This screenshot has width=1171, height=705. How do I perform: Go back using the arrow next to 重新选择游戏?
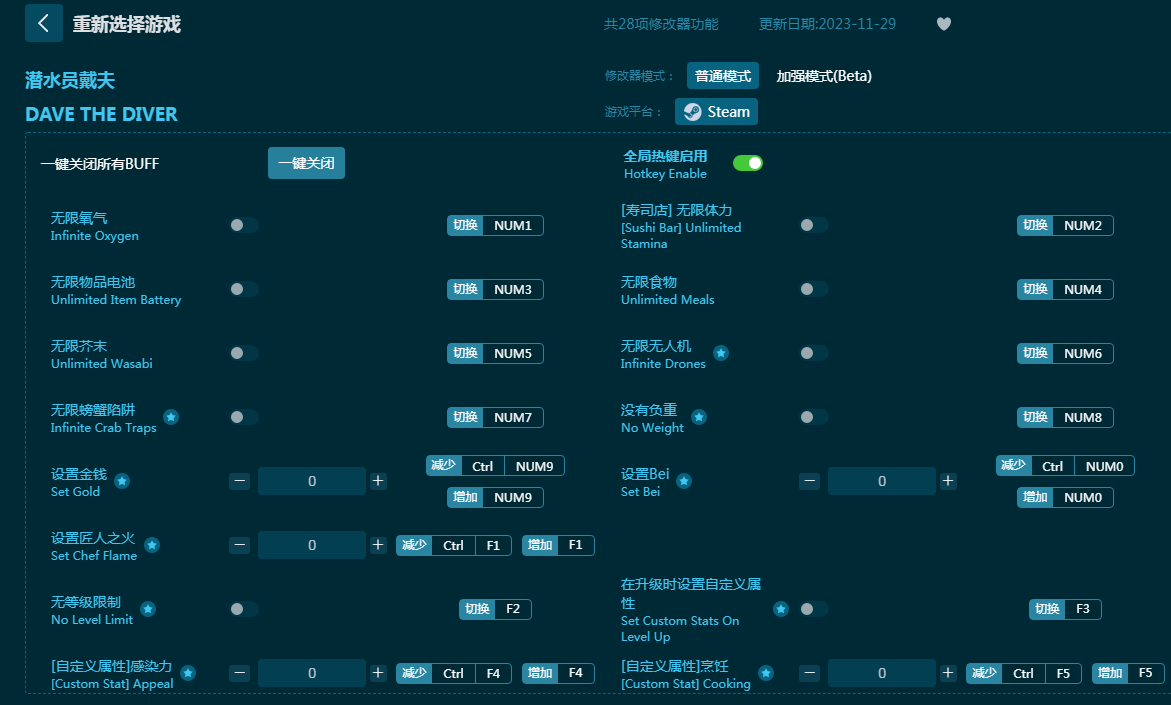click(43, 23)
